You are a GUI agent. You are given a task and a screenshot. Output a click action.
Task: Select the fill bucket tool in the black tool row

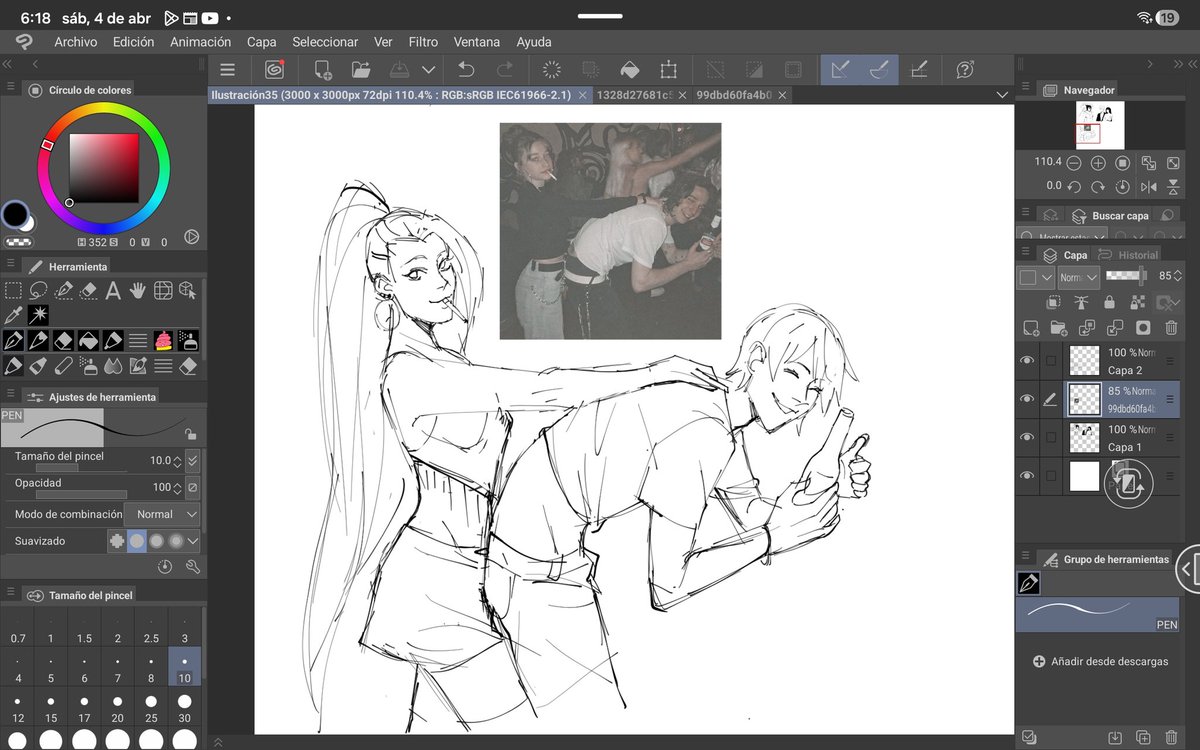[x=88, y=341]
